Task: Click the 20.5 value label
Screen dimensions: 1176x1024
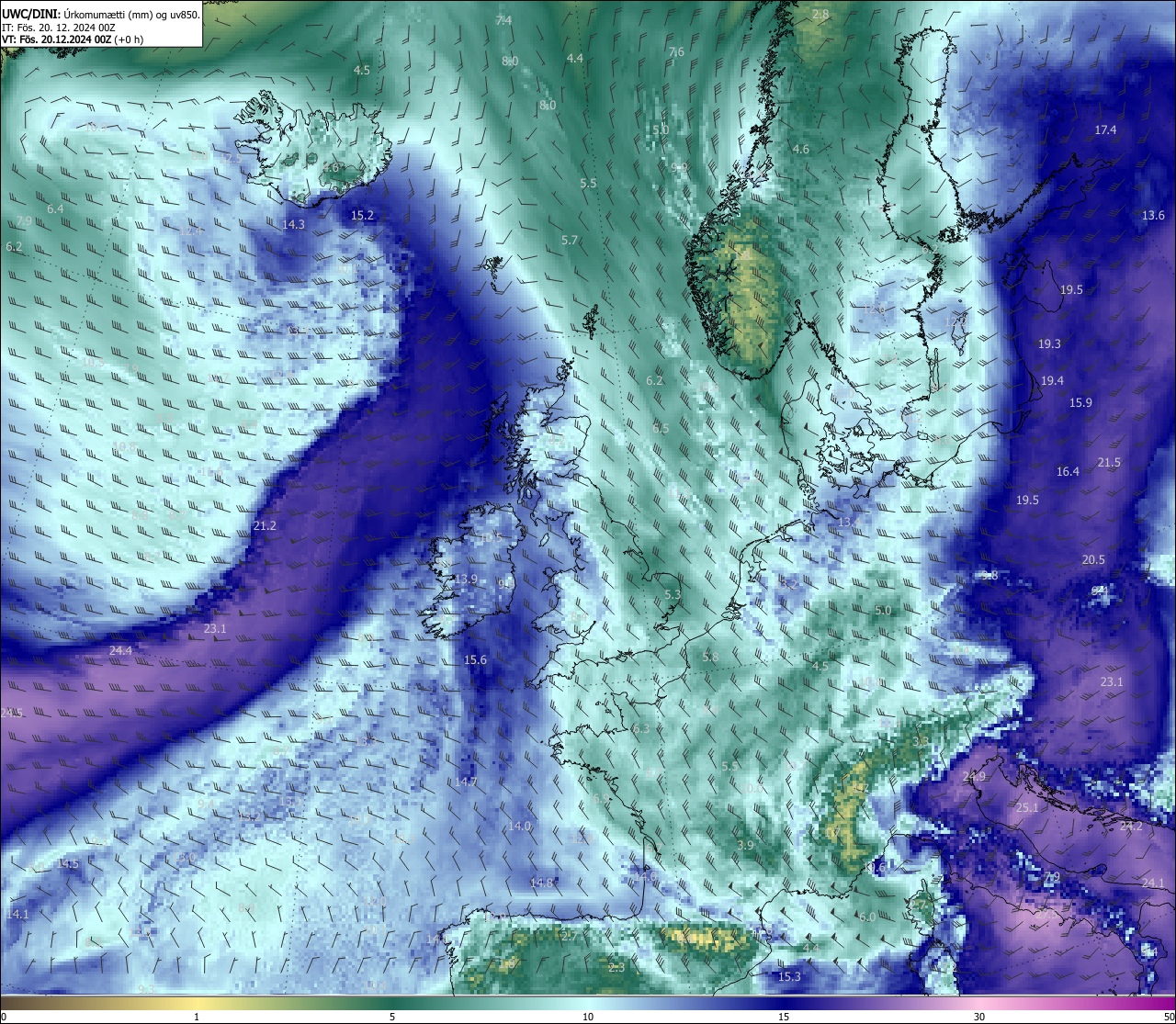Action: point(1093,560)
